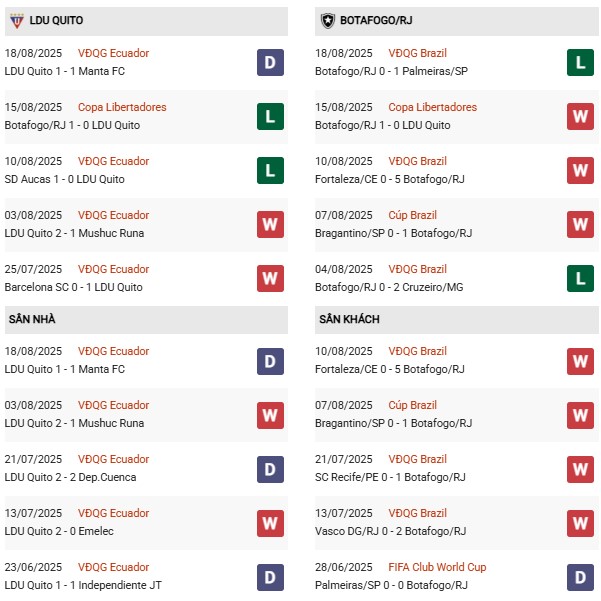Viewport: 601px width, 601px height.
Task: Click the LDU Quito team crest icon
Action: tap(15, 20)
